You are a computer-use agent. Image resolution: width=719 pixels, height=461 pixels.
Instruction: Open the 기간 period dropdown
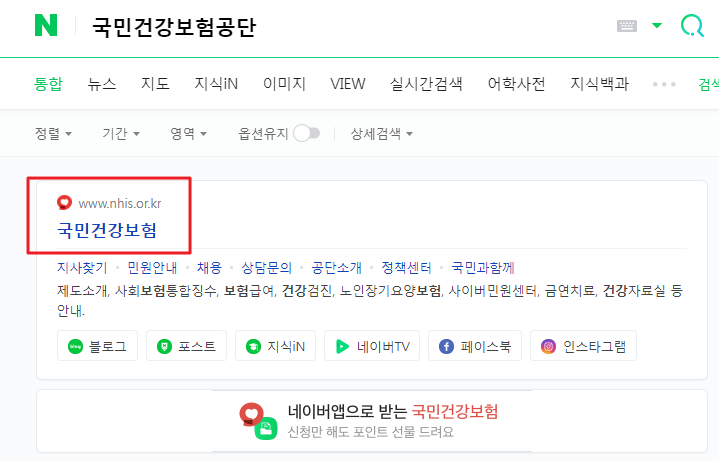121,133
